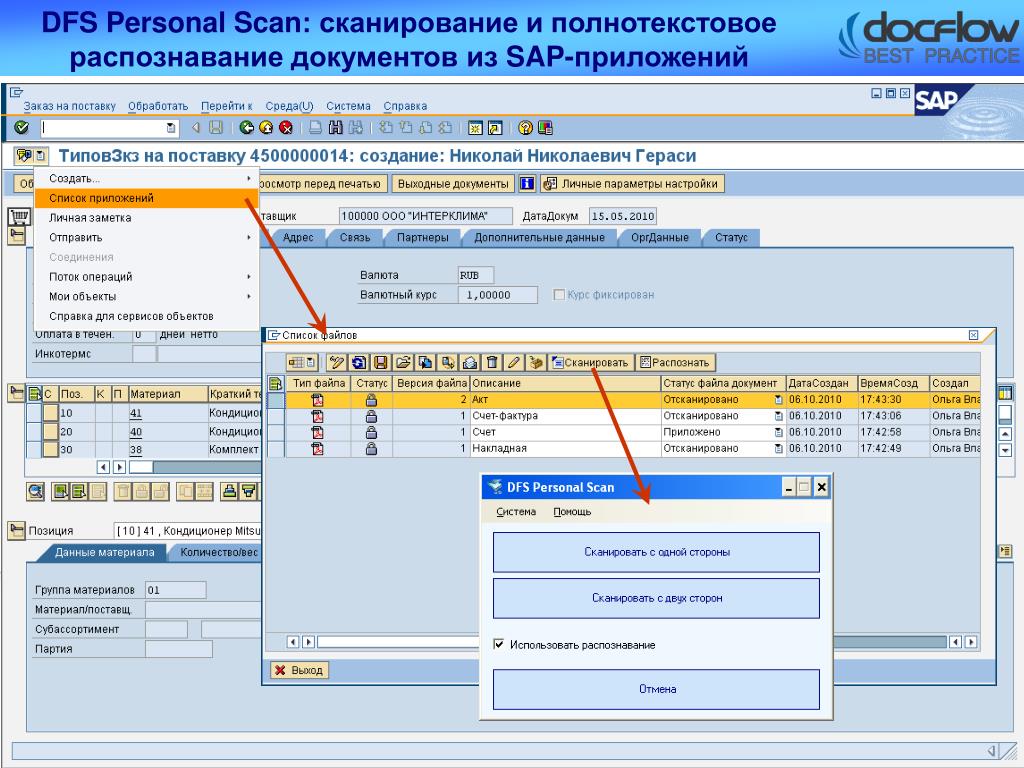Click Сканировать с одной стороны
Image resolution: width=1024 pixels, height=768 pixels.
[656, 552]
